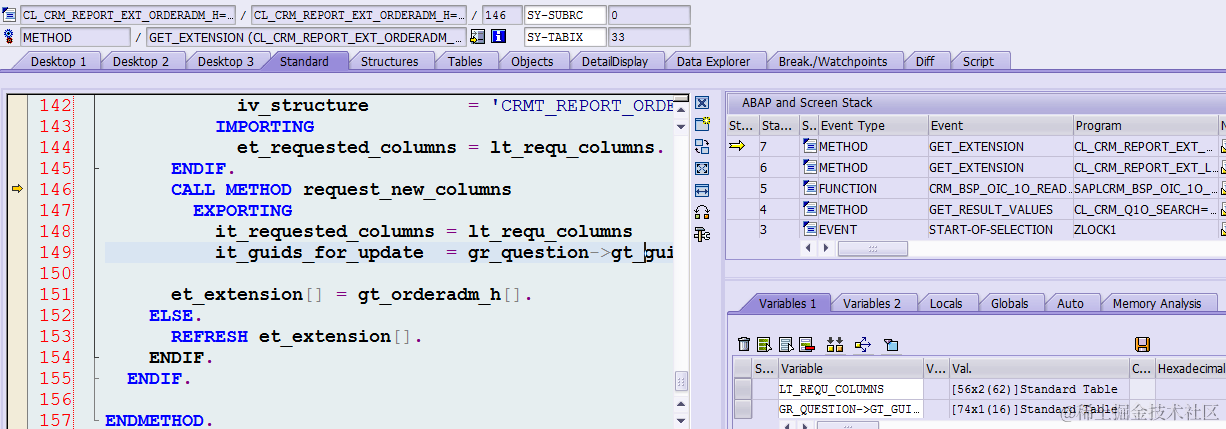Open the Script tab
The width and height of the screenshot is (1226, 429).
point(978,61)
